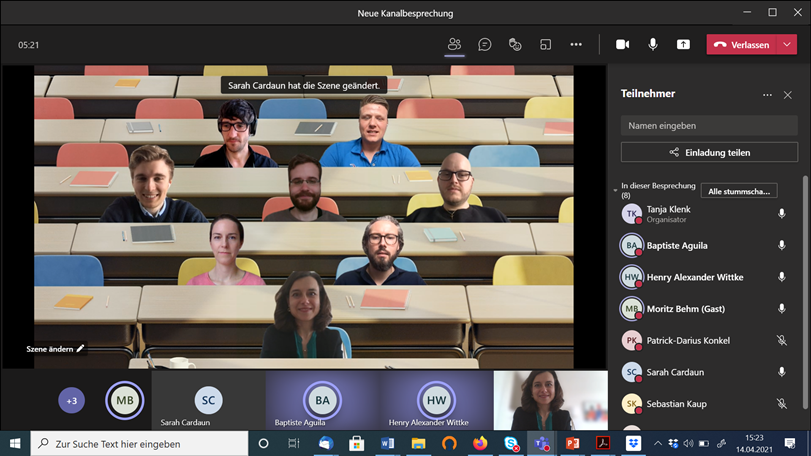The image size is (811, 456).
Task: Open the meeting chat icon
Action: pyautogui.click(x=485, y=44)
